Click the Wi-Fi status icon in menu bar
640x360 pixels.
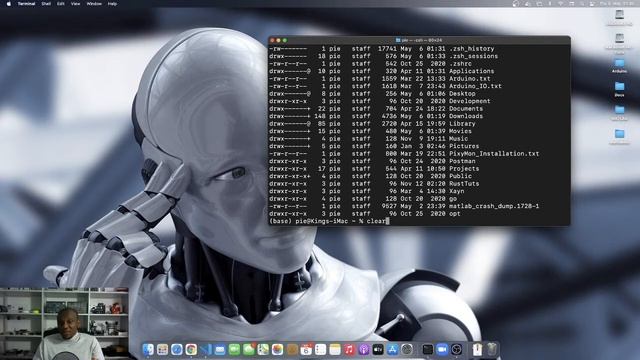(560, 4)
